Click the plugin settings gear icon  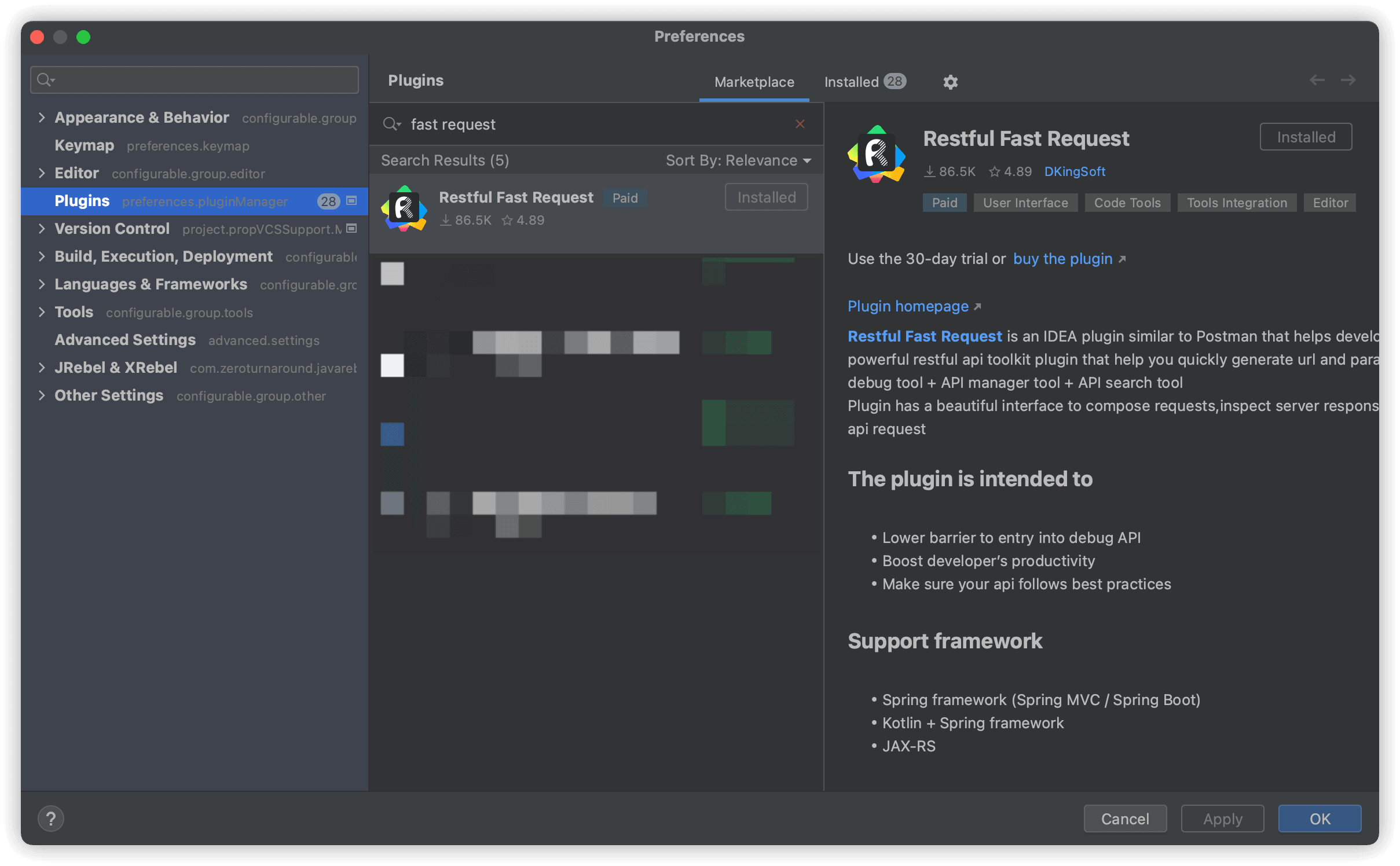(950, 82)
